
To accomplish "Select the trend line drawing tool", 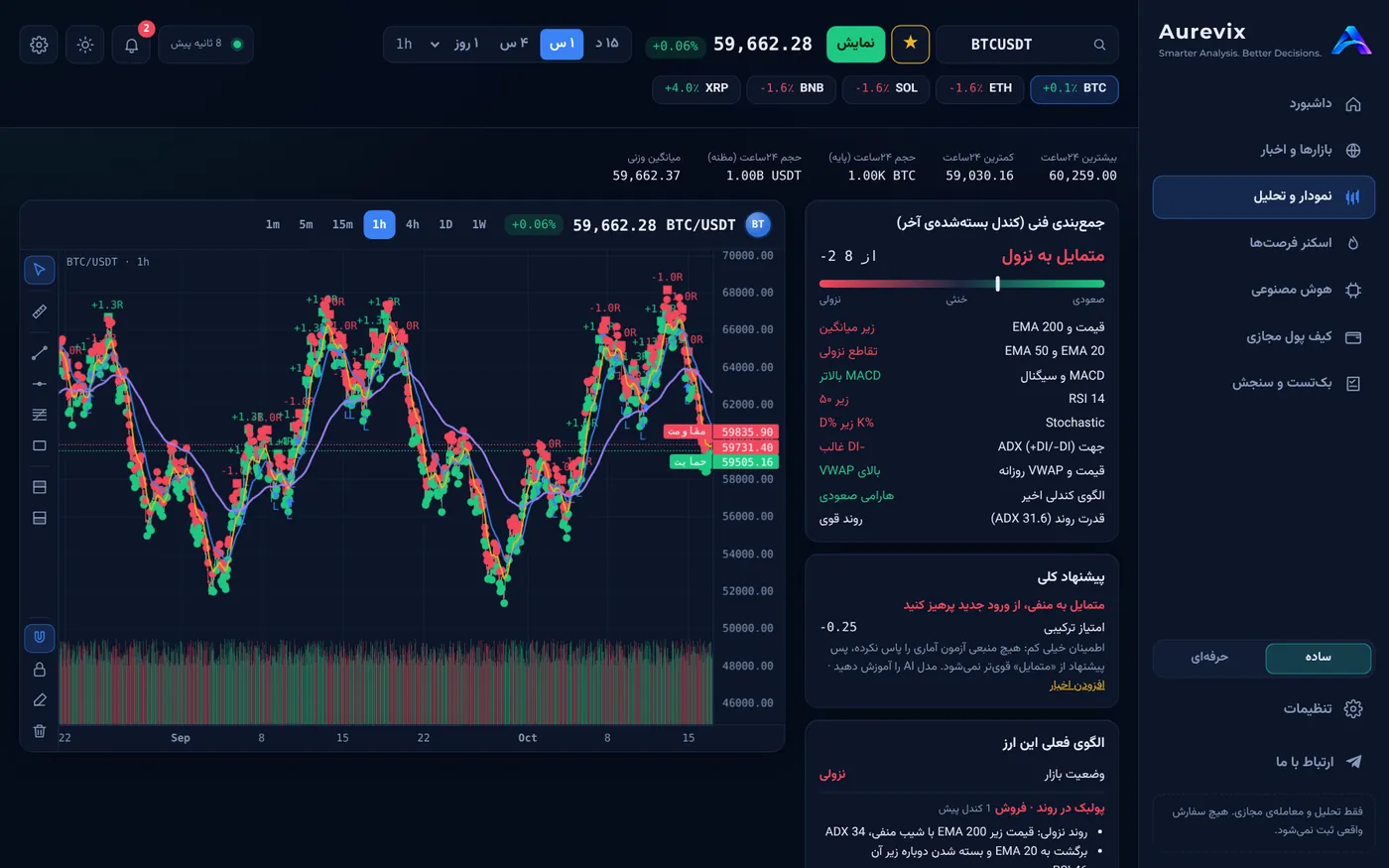I will point(40,352).
